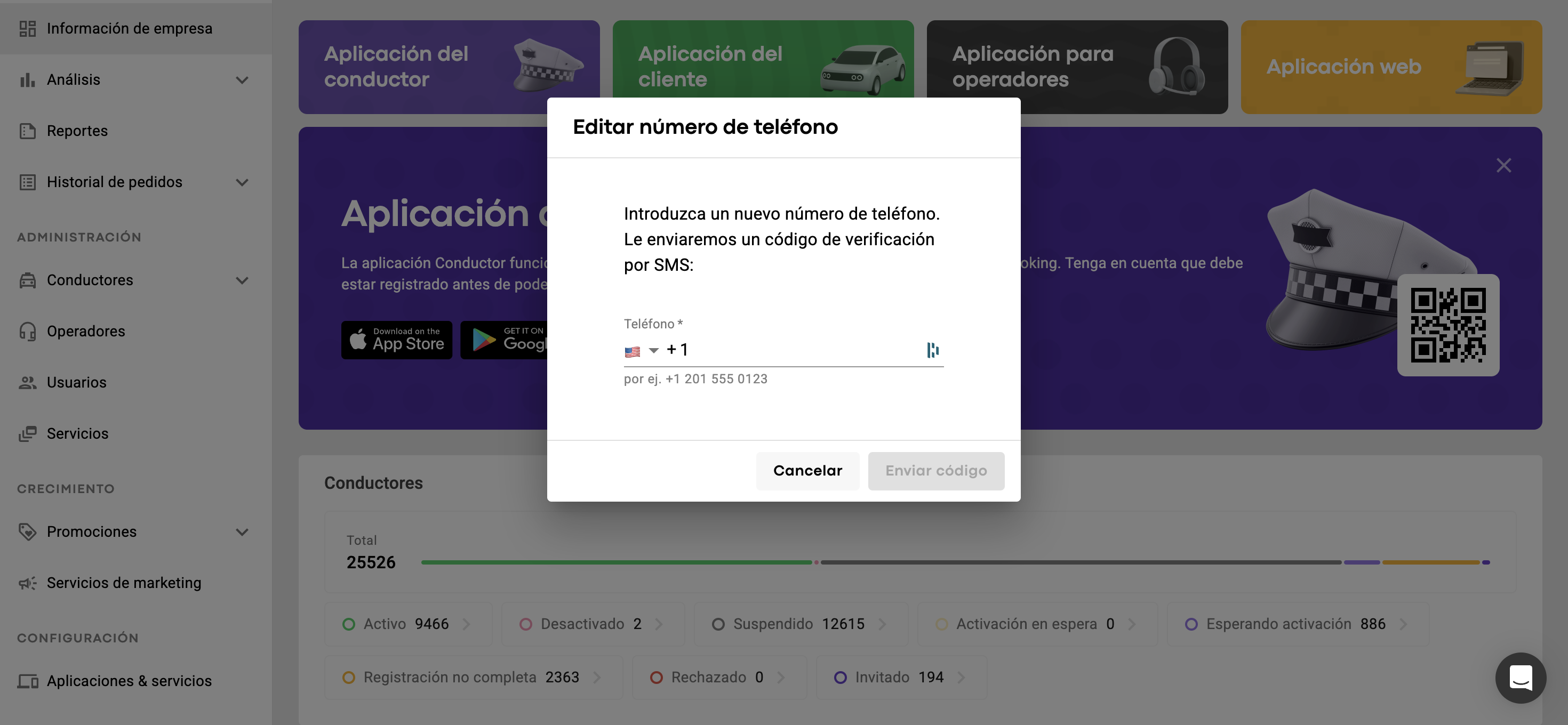Expand the Análisis menu chevron

point(242,80)
